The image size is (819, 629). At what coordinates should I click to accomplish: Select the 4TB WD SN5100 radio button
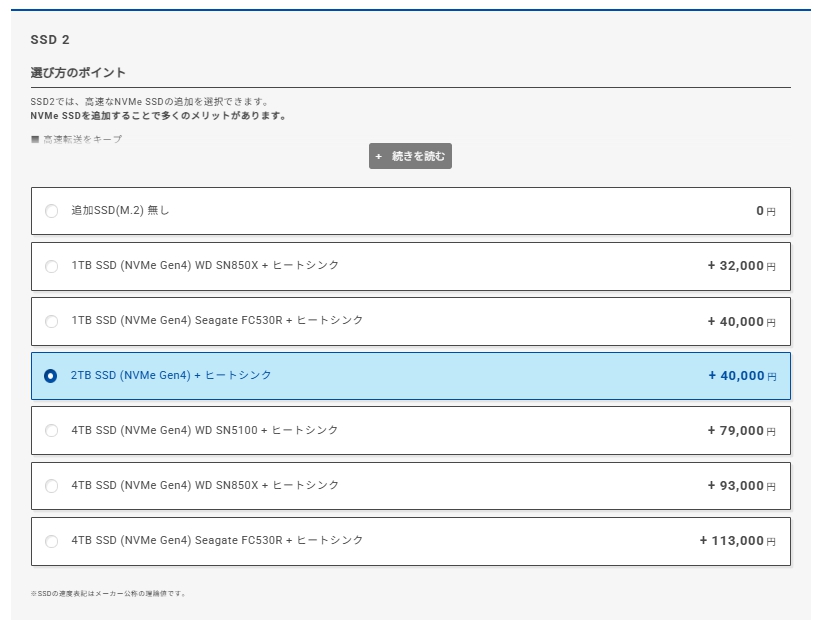(52, 431)
